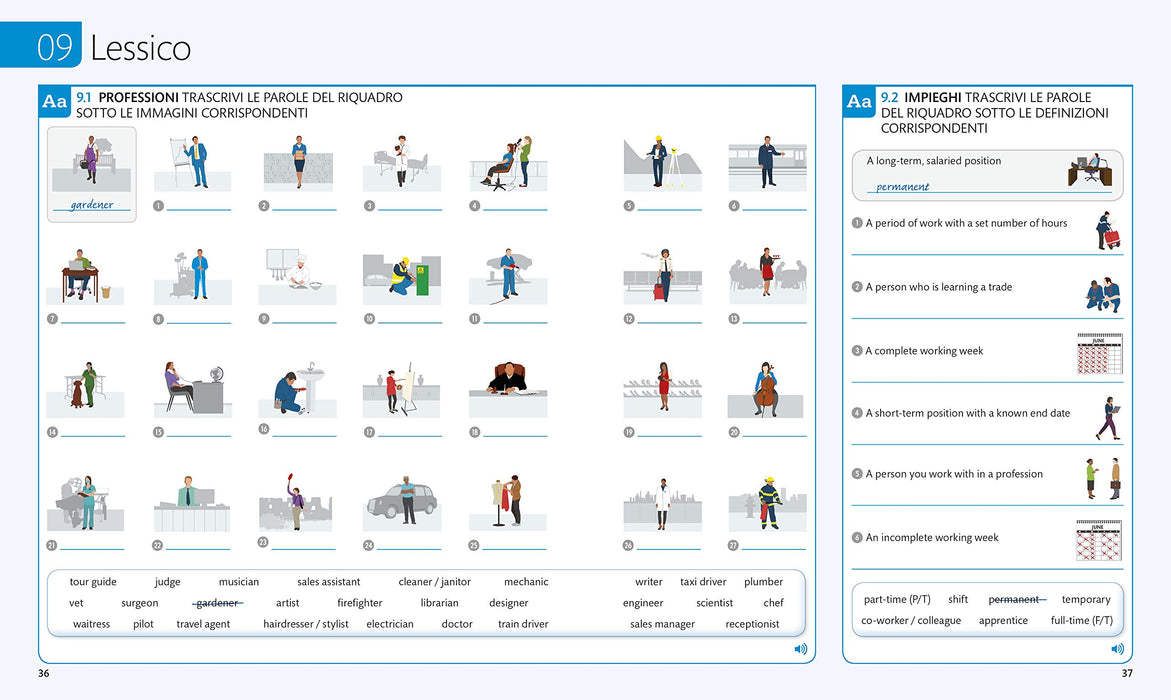Click the page number 37
The image size is (1171, 700).
(x=1127, y=673)
